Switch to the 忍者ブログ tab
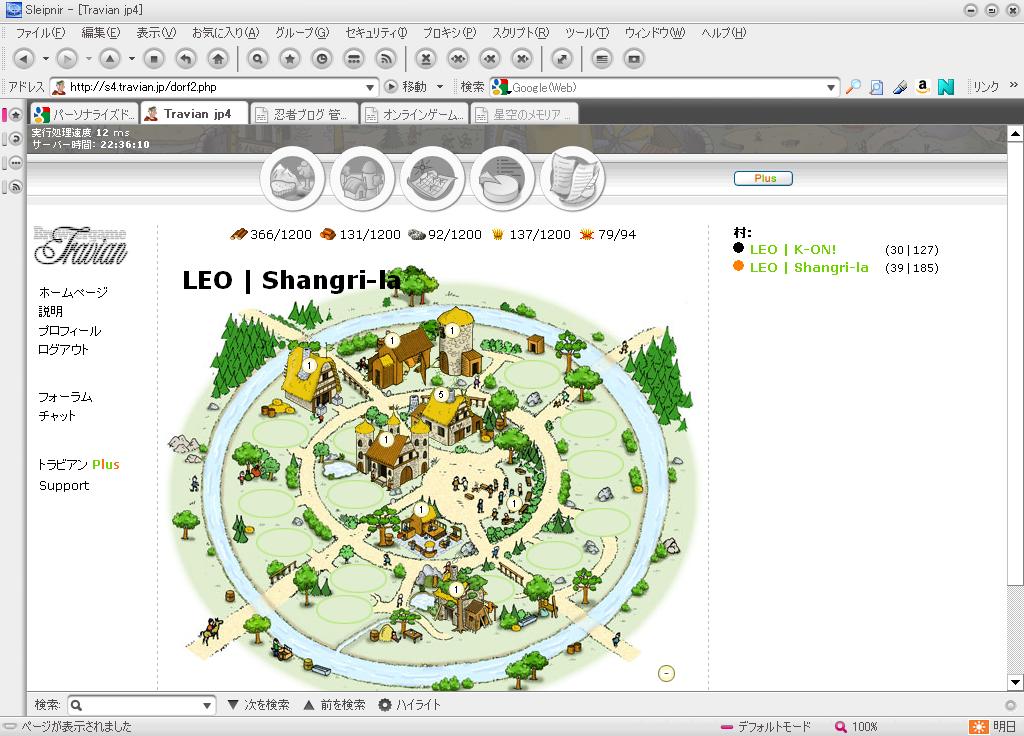 click(305, 114)
